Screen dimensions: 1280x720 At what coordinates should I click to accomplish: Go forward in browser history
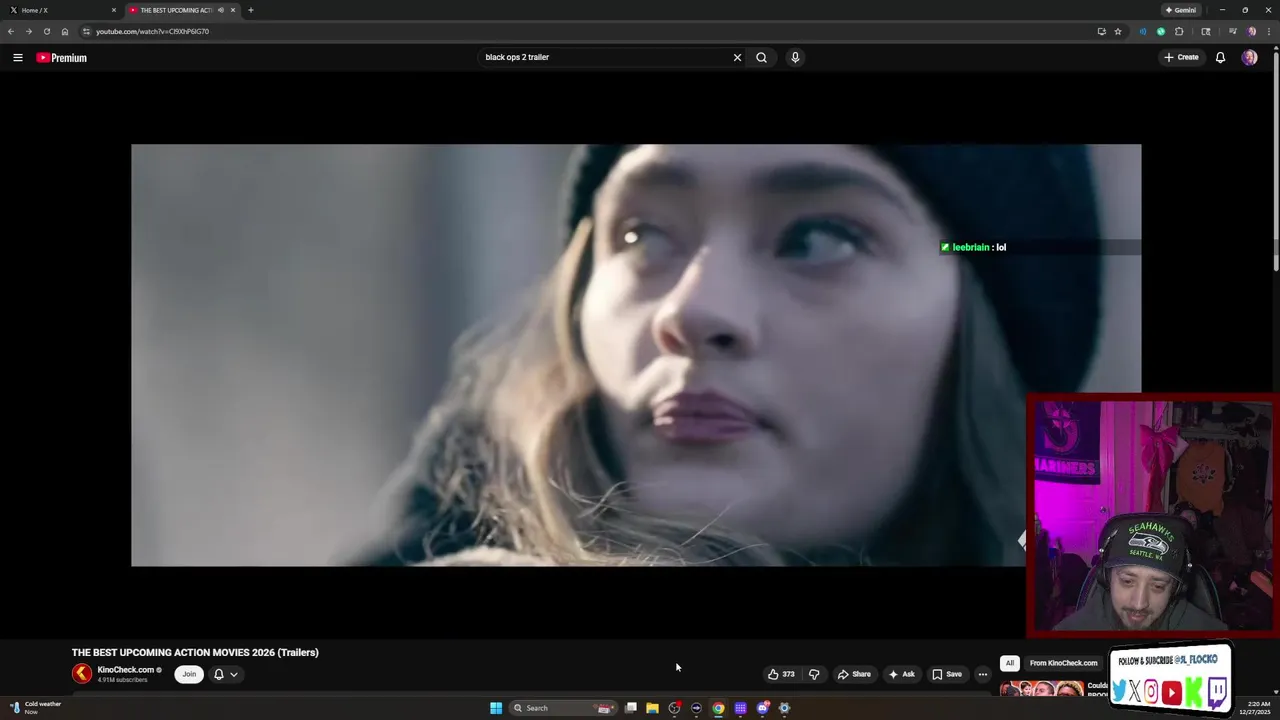(x=28, y=31)
